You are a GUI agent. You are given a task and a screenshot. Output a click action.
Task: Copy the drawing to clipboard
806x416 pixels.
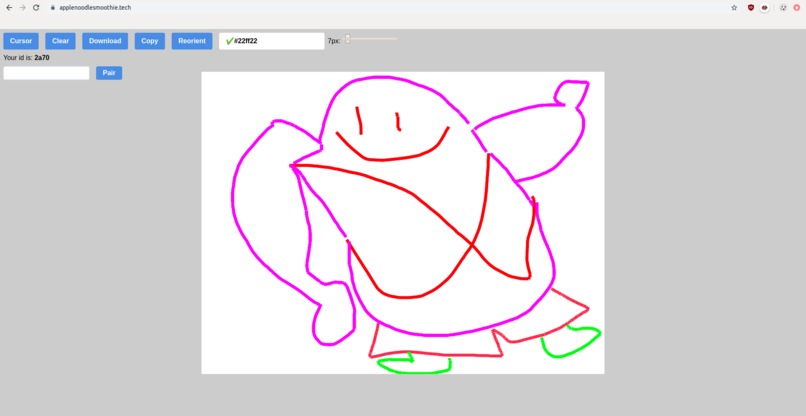[x=150, y=41]
